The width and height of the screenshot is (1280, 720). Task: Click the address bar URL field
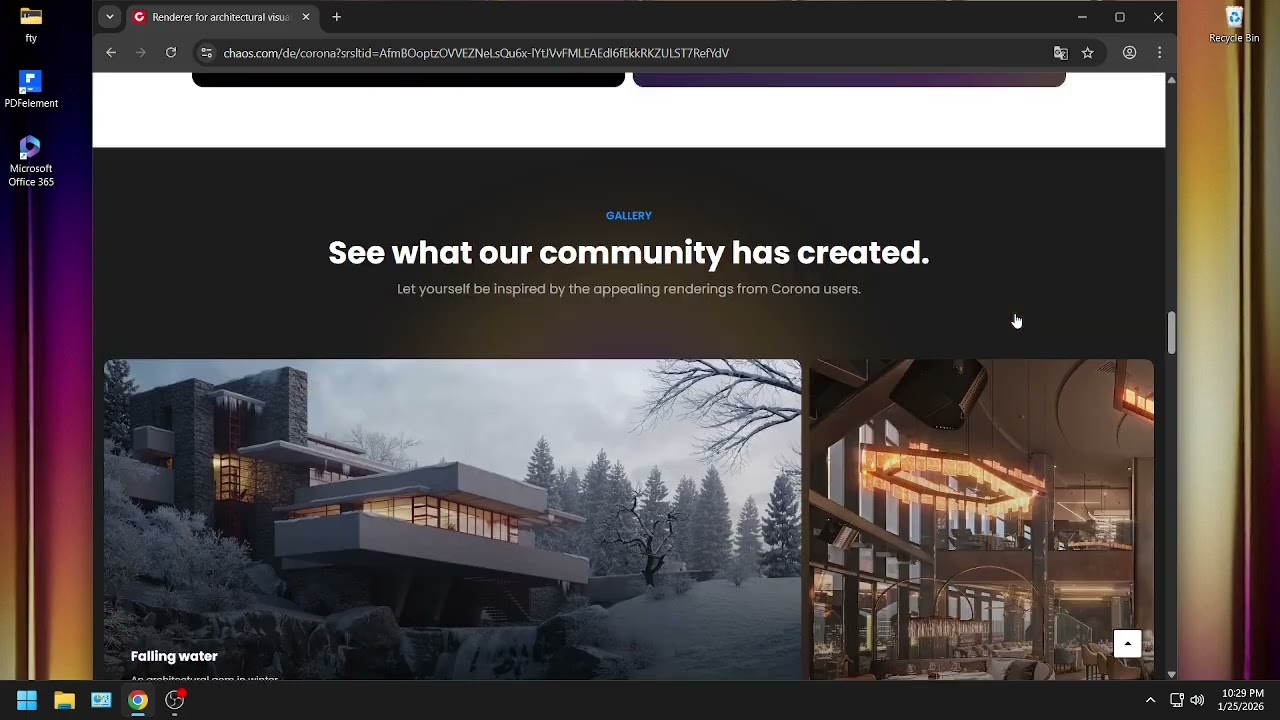pos(630,53)
